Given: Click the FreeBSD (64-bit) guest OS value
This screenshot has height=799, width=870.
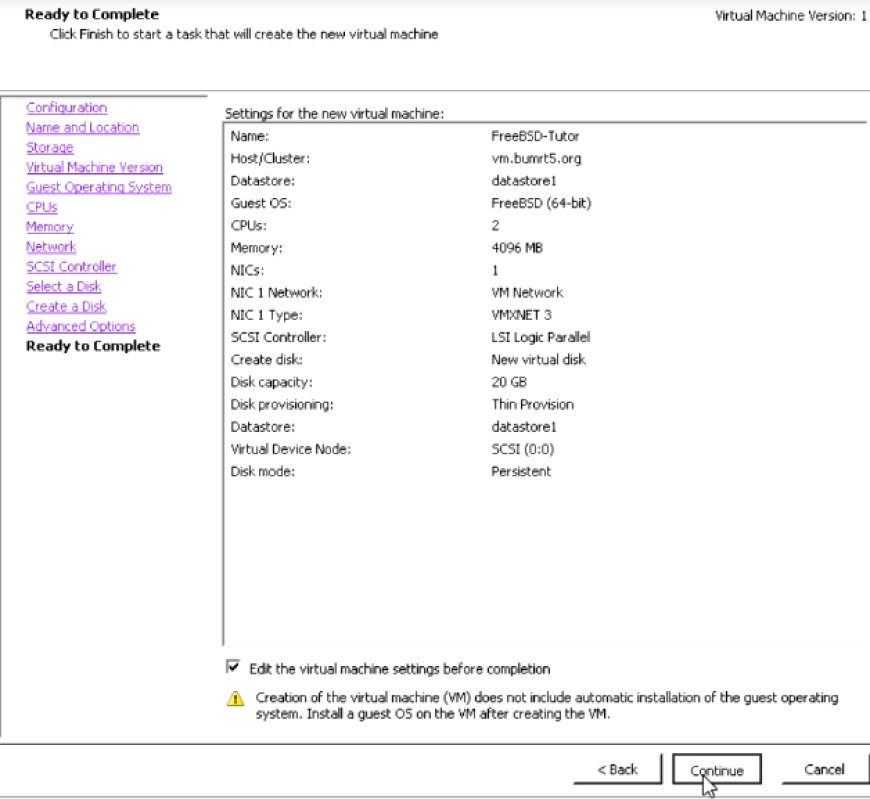Looking at the screenshot, I should [x=542, y=203].
